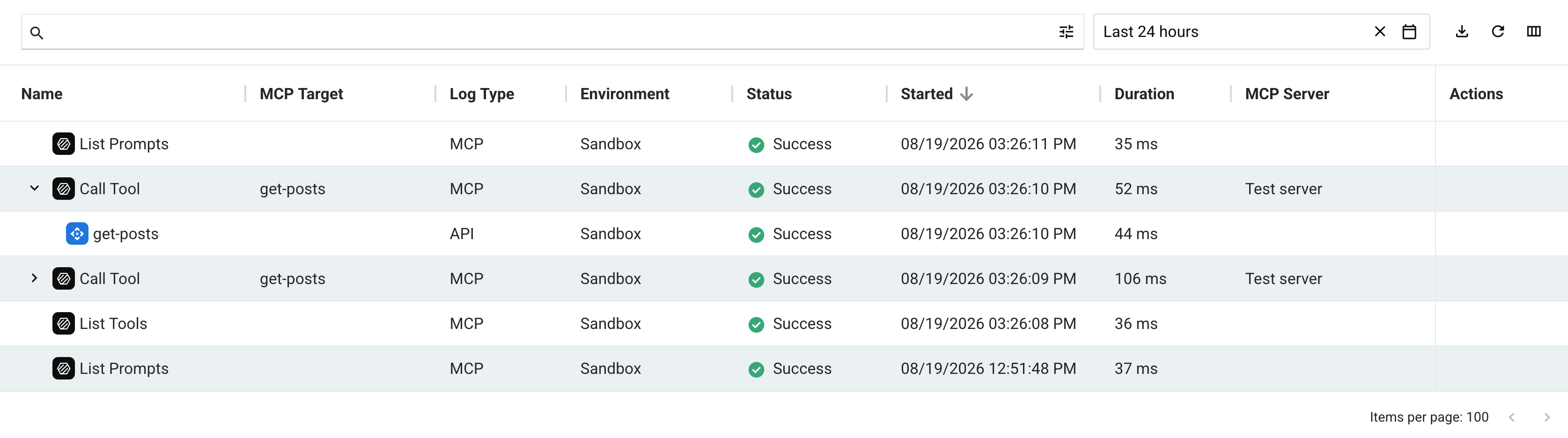Go to the previous page arrow
1568x438 pixels.
[x=1511, y=417]
